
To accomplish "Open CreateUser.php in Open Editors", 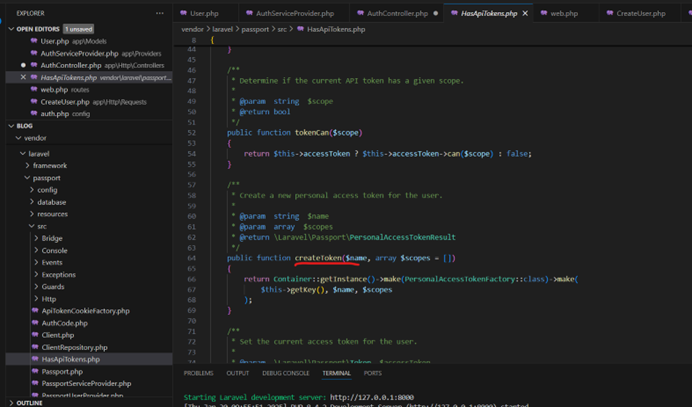I will [89, 102].
